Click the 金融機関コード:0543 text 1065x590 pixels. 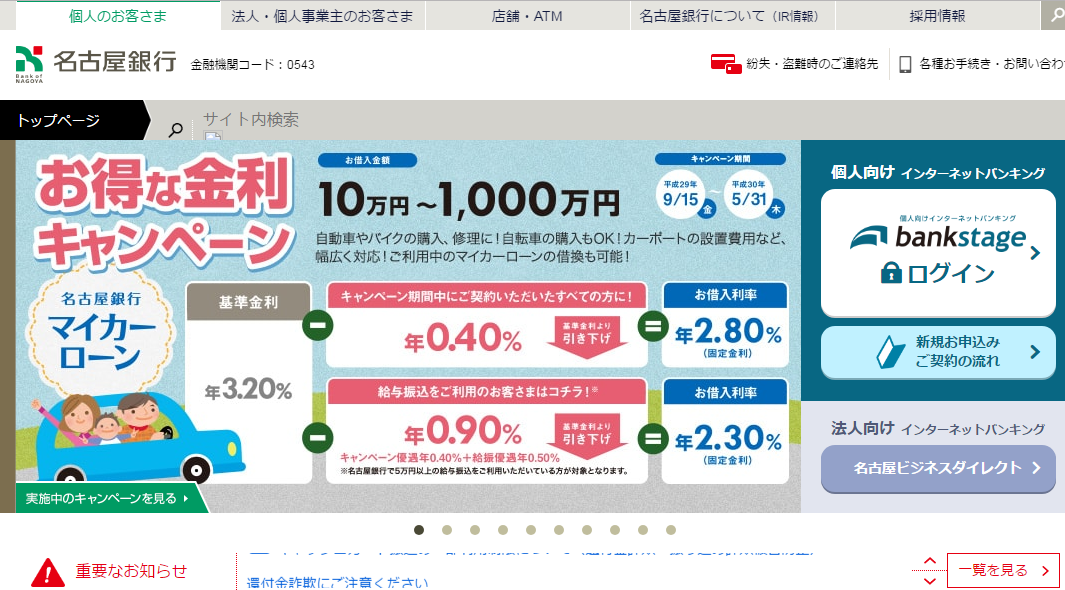(253, 64)
